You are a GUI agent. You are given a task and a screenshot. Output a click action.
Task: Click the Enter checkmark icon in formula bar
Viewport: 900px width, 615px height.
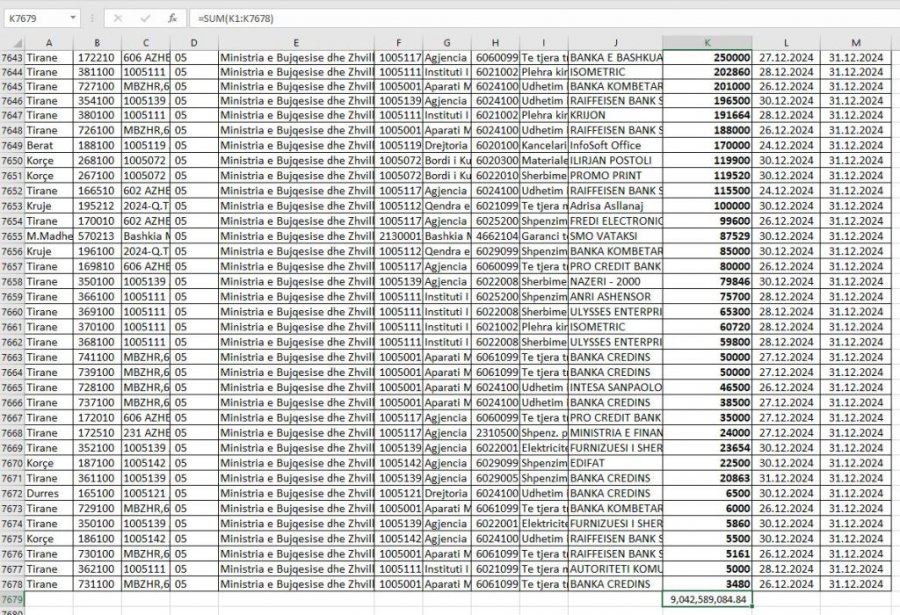point(145,18)
